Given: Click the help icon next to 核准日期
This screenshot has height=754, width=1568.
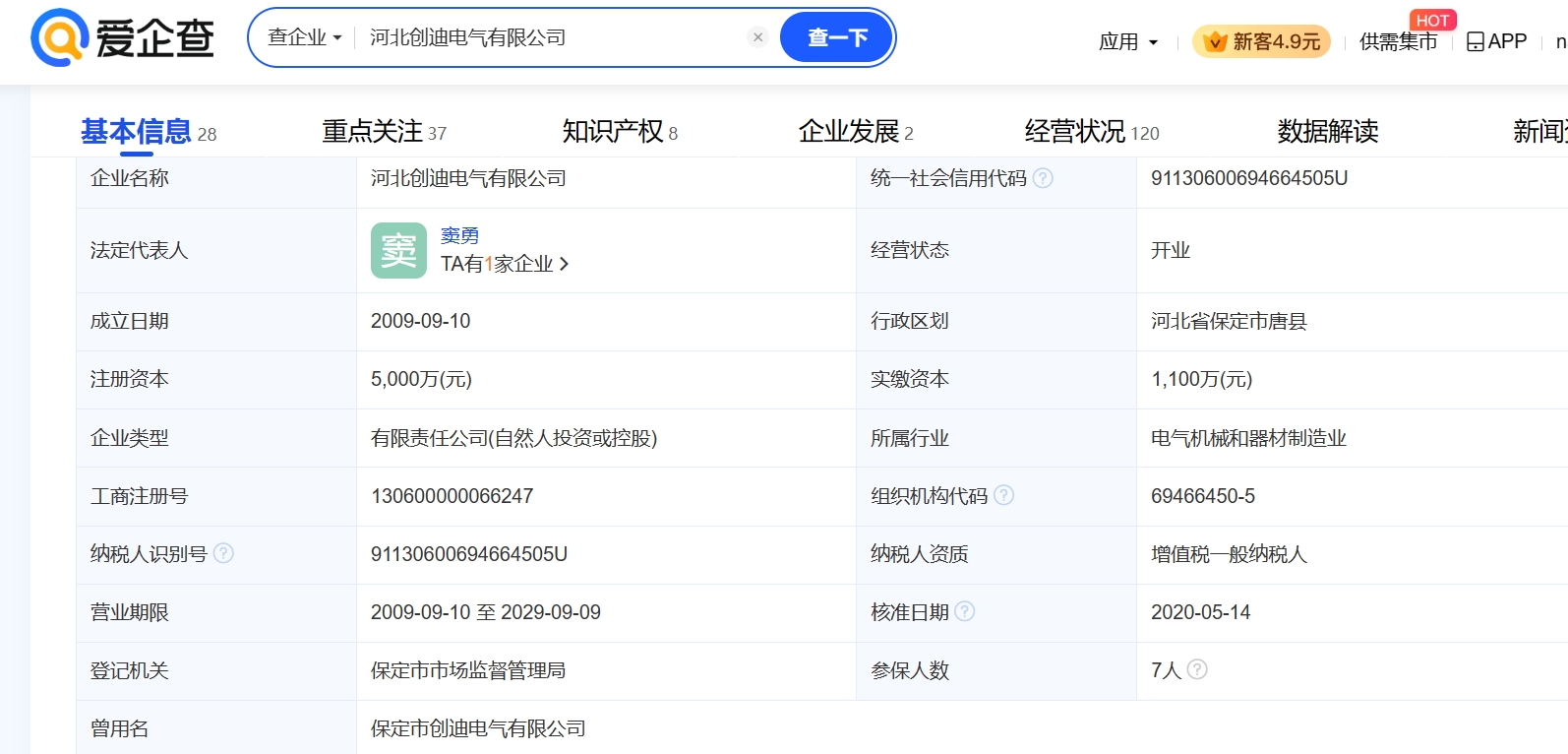Looking at the screenshot, I should pyautogui.click(x=965, y=611).
